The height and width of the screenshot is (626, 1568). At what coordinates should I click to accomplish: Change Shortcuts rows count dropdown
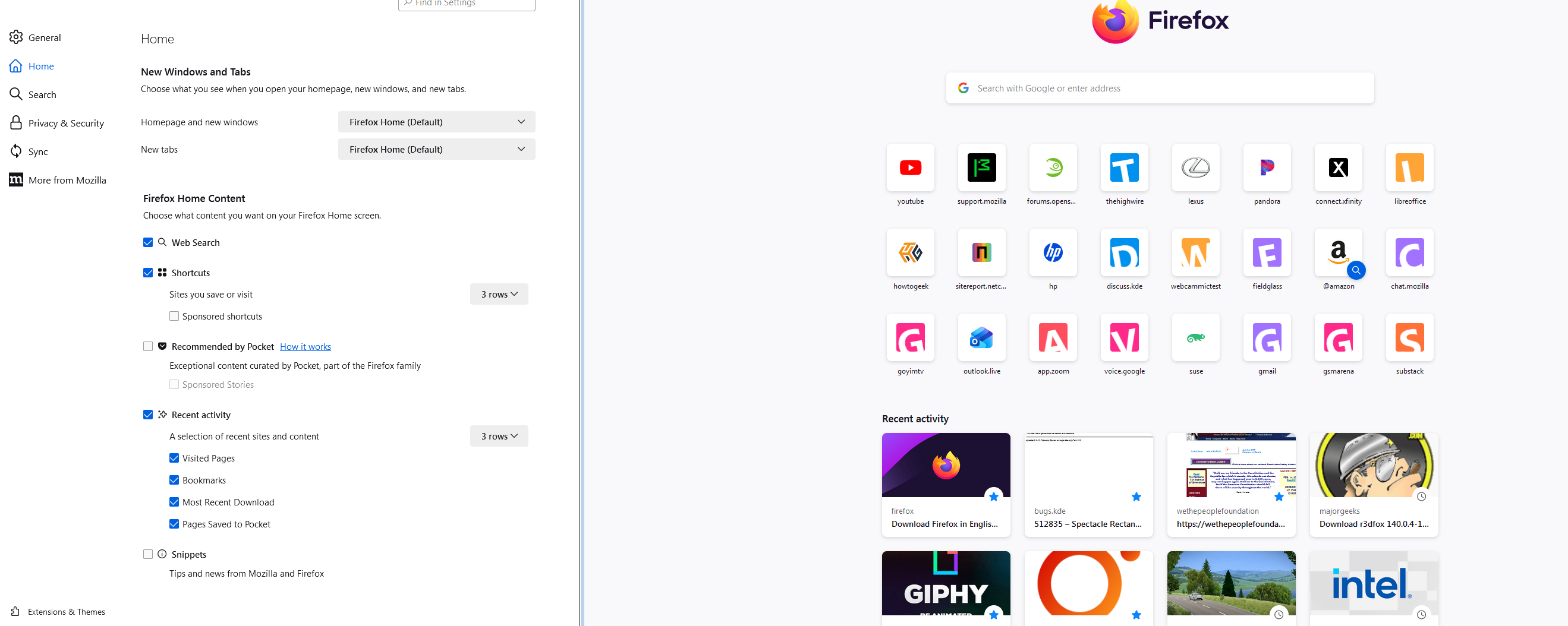pyautogui.click(x=499, y=295)
